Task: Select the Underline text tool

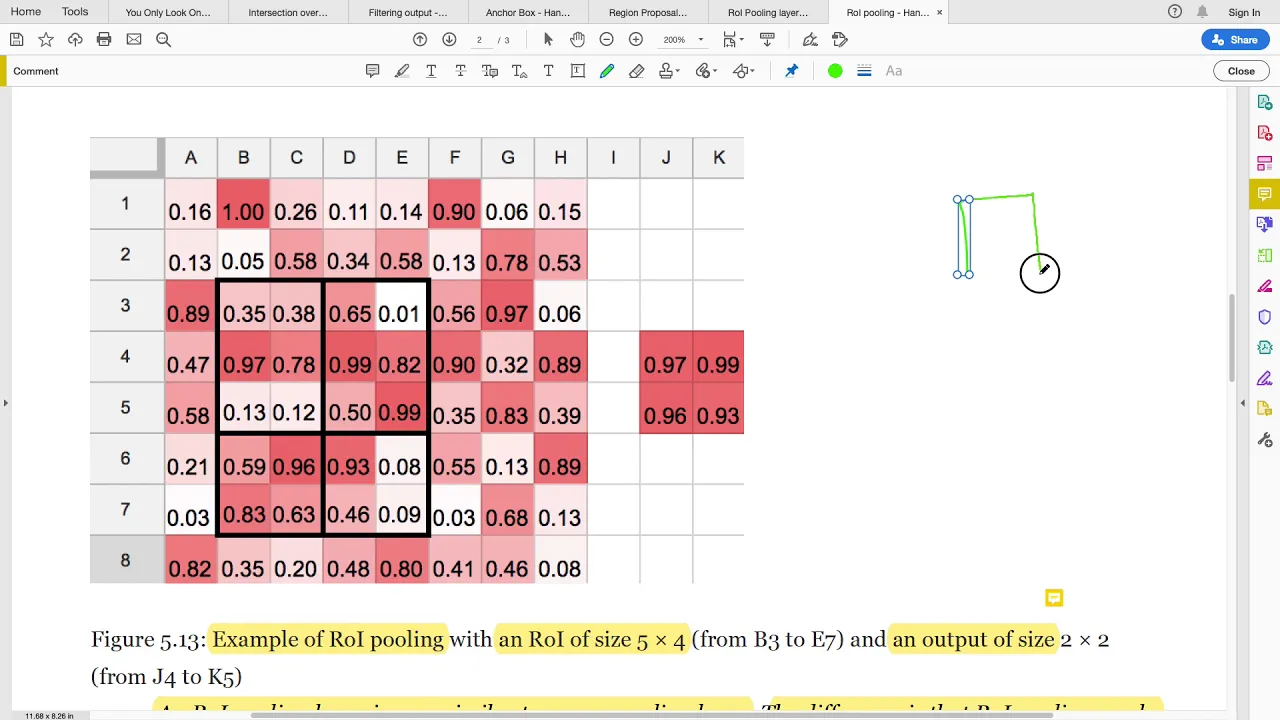Action: pos(431,71)
